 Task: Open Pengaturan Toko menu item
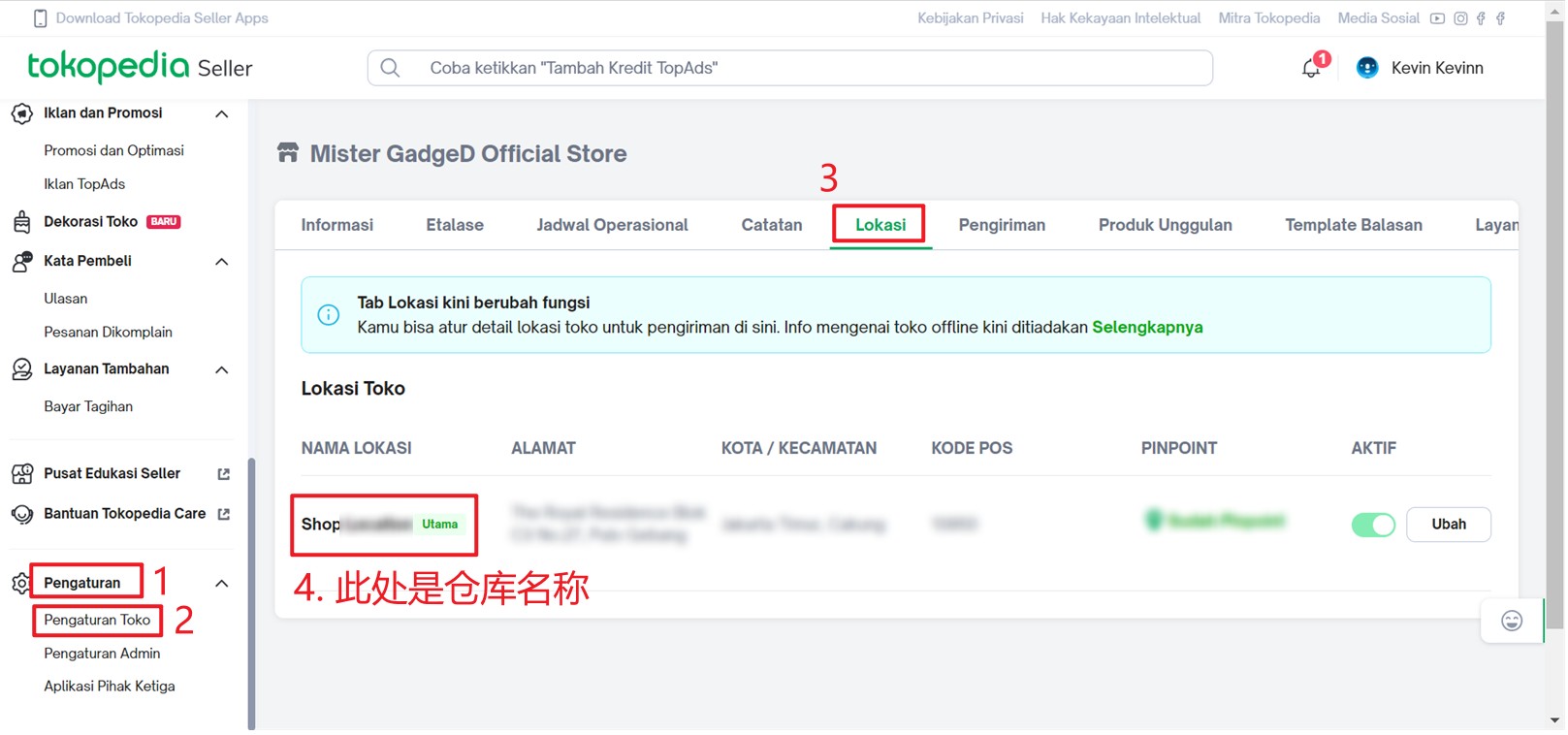[x=97, y=621]
